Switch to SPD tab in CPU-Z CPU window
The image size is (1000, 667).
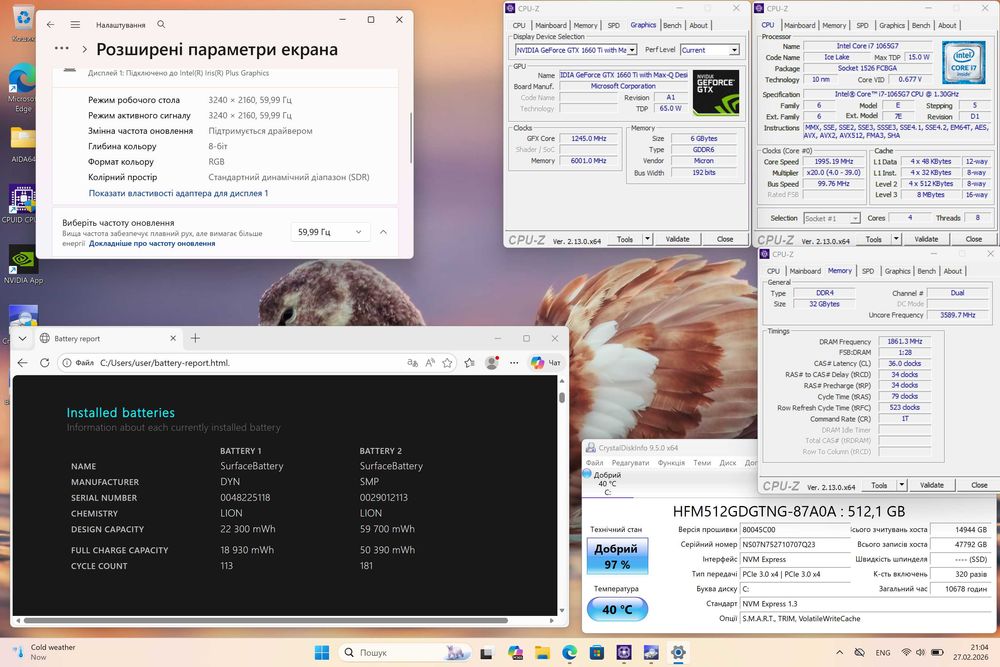862,26
